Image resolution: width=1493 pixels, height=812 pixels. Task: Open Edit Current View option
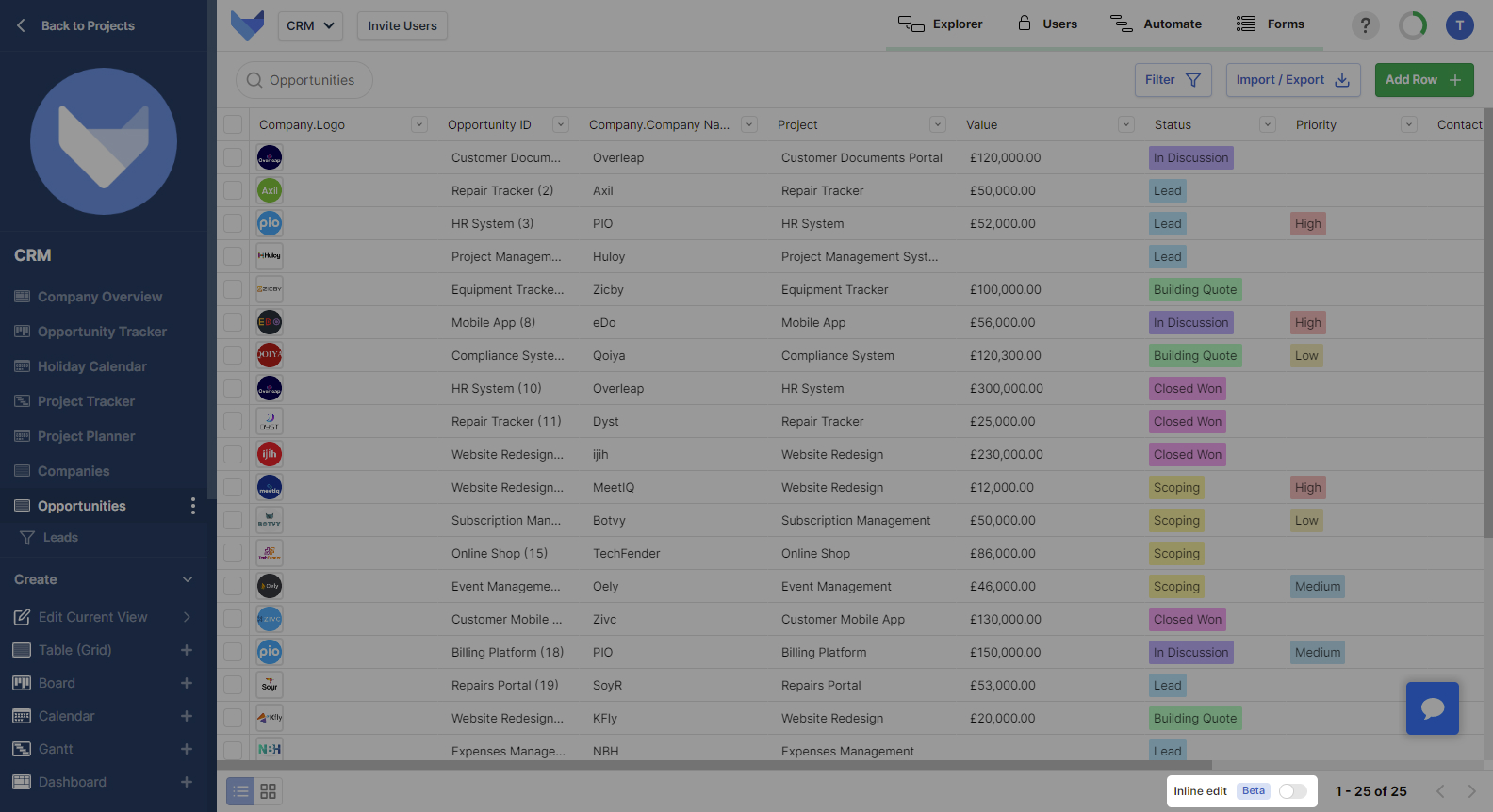click(x=103, y=617)
